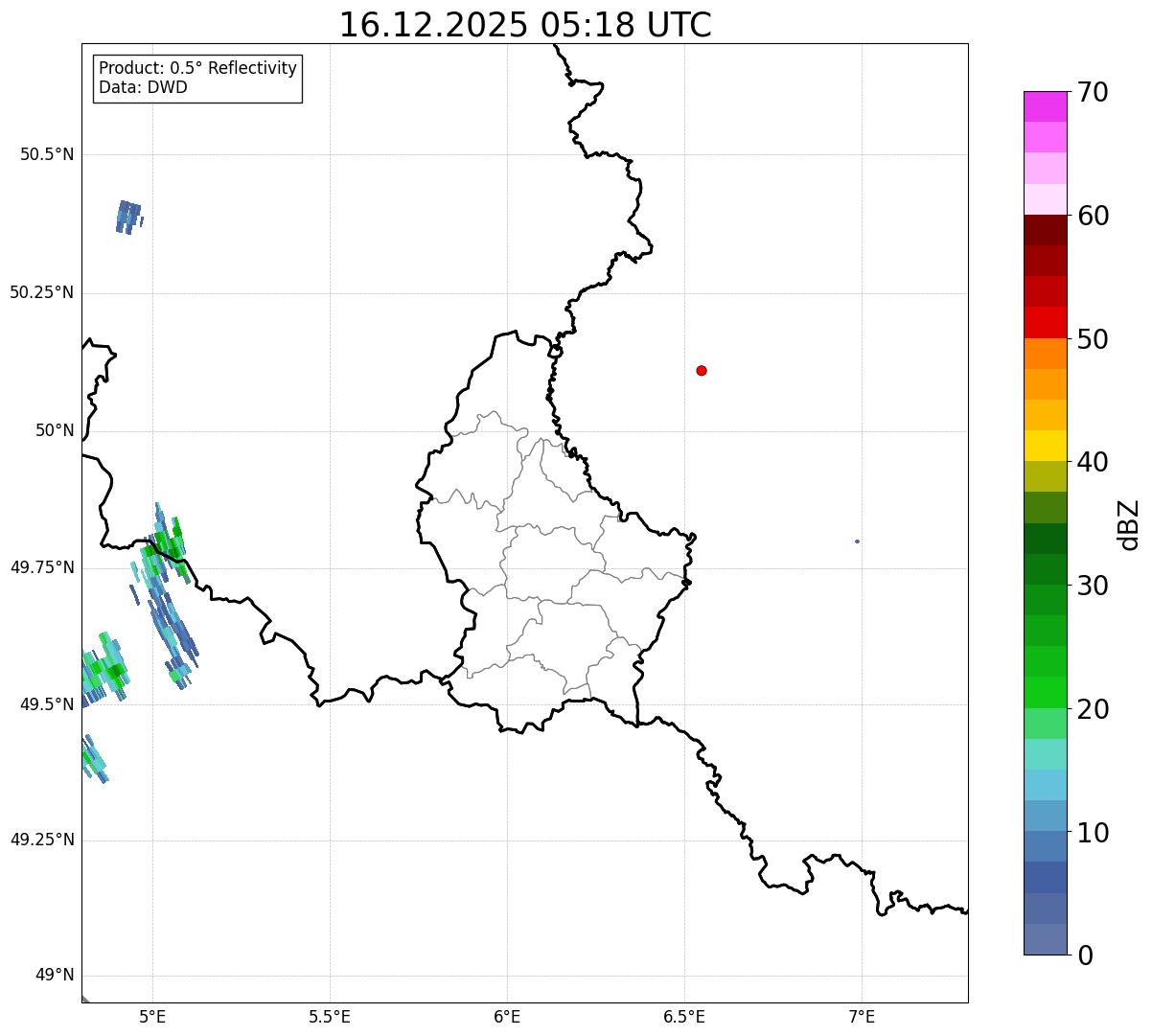Click the green echo cluster near 49.55°N
1152x1036 pixels.
tap(104, 668)
